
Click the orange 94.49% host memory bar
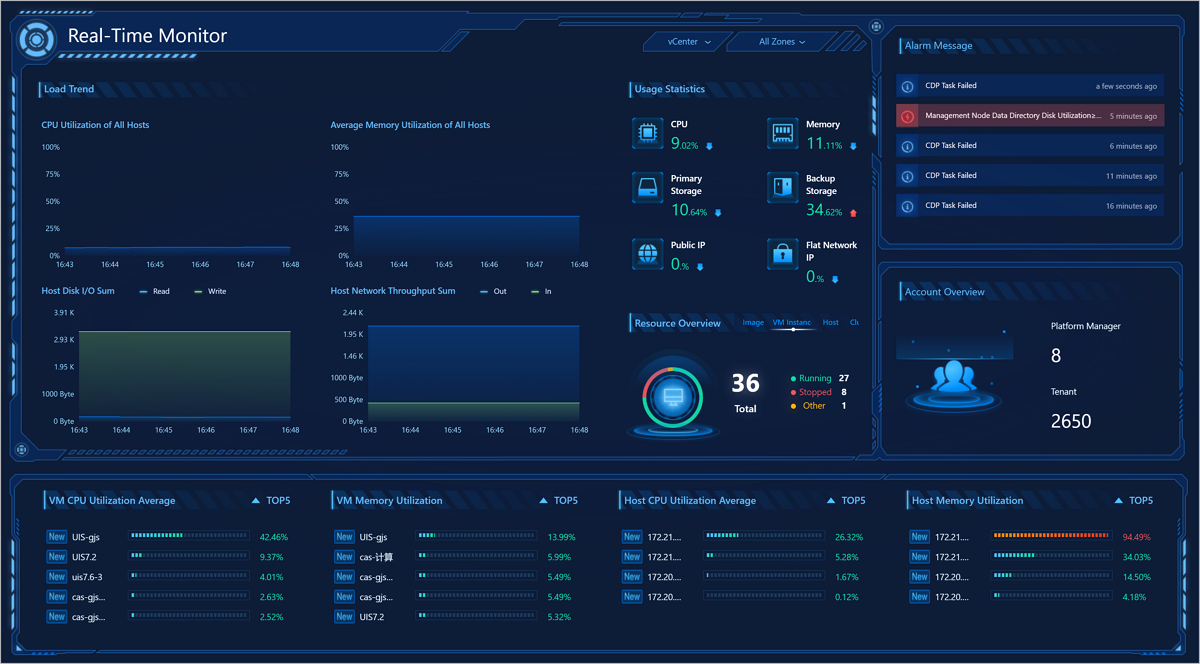point(1052,537)
